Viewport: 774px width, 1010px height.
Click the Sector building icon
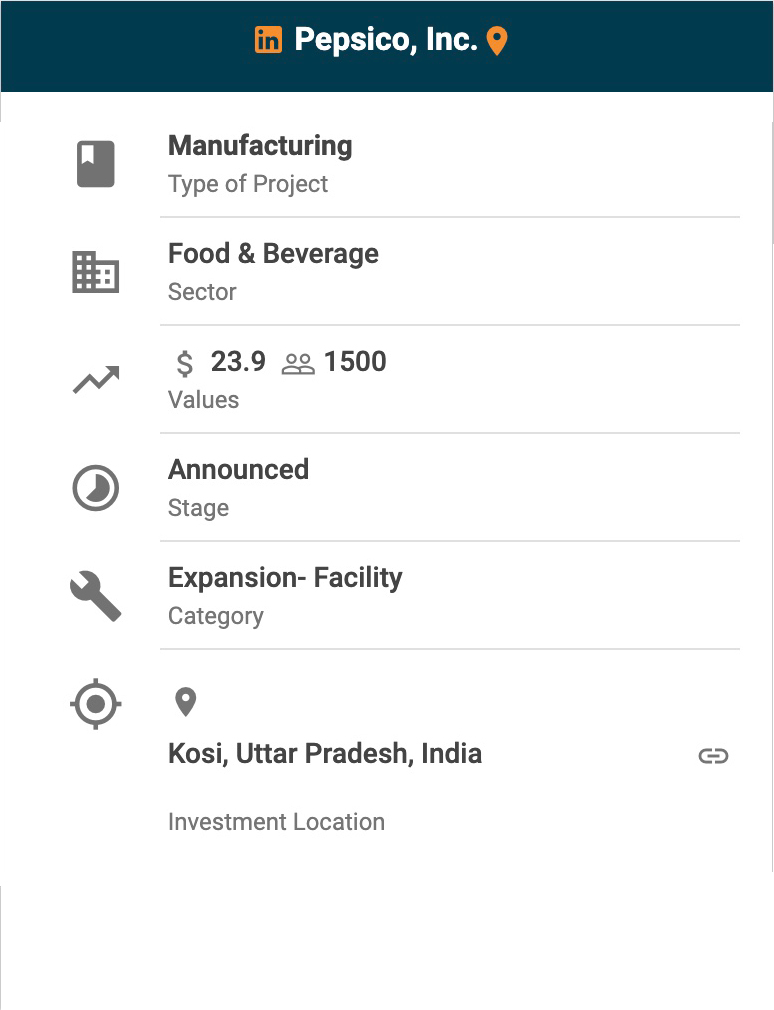[96, 272]
